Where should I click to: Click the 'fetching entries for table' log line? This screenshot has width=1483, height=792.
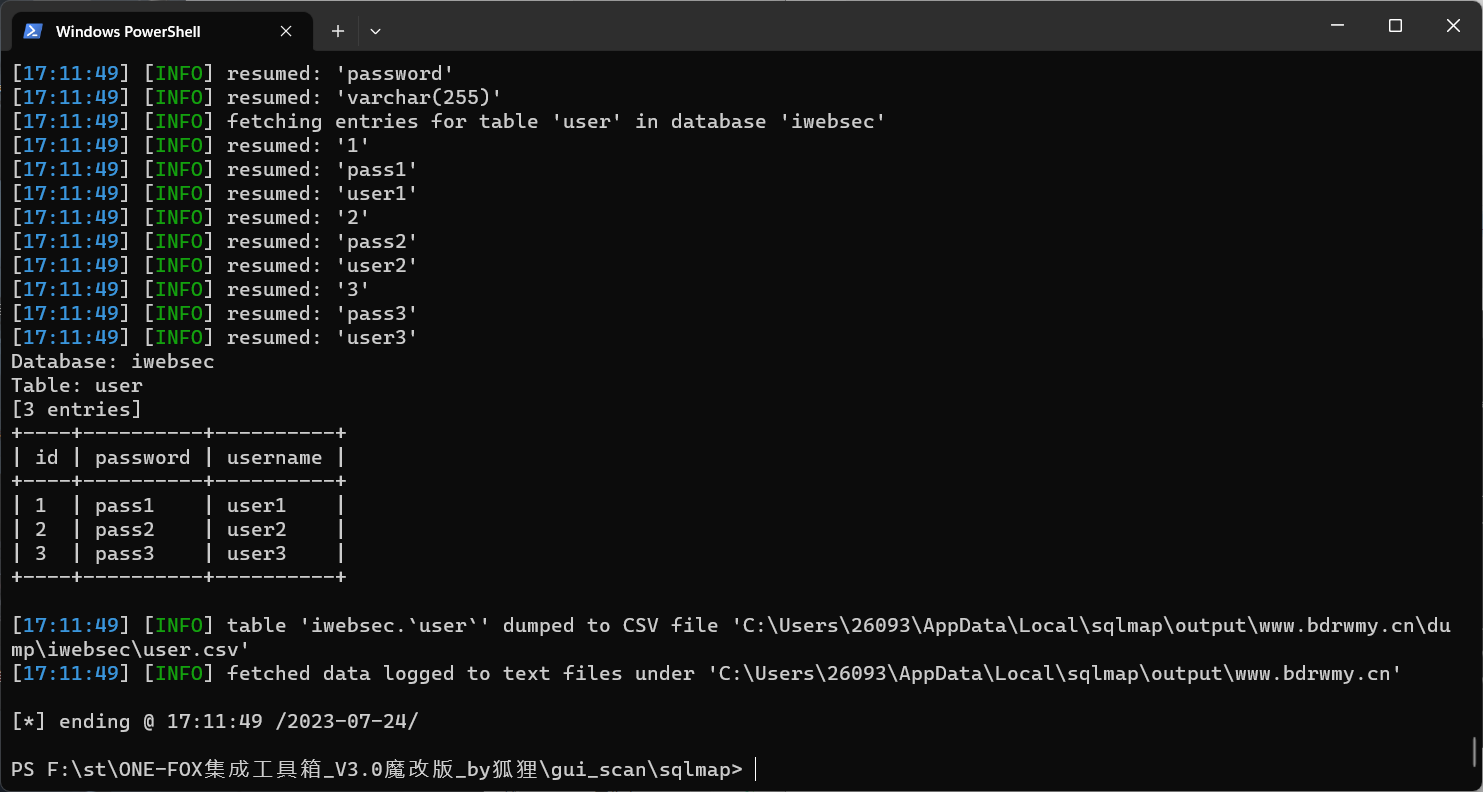point(449,121)
